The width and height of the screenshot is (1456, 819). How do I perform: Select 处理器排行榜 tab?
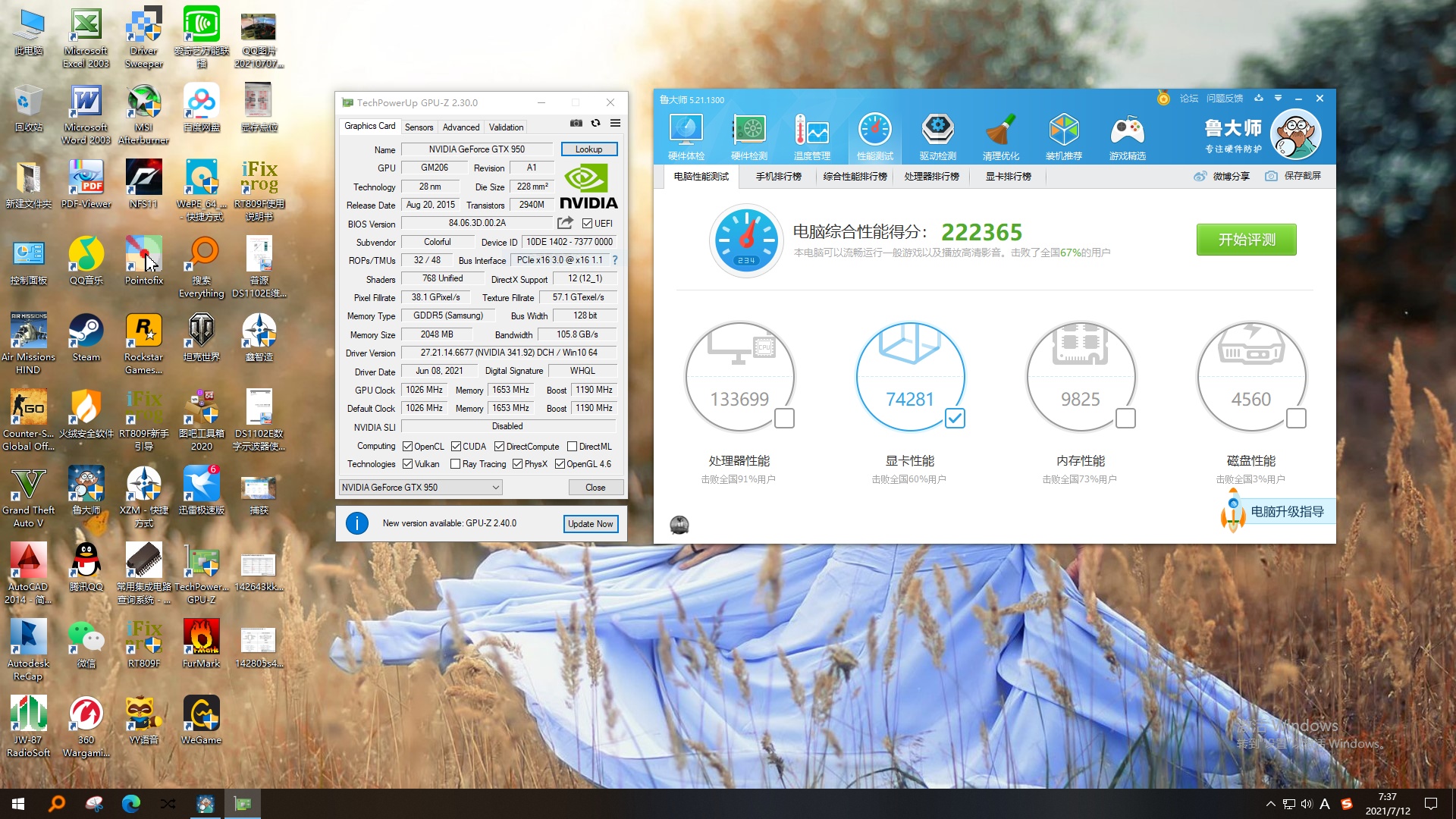[932, 177]
